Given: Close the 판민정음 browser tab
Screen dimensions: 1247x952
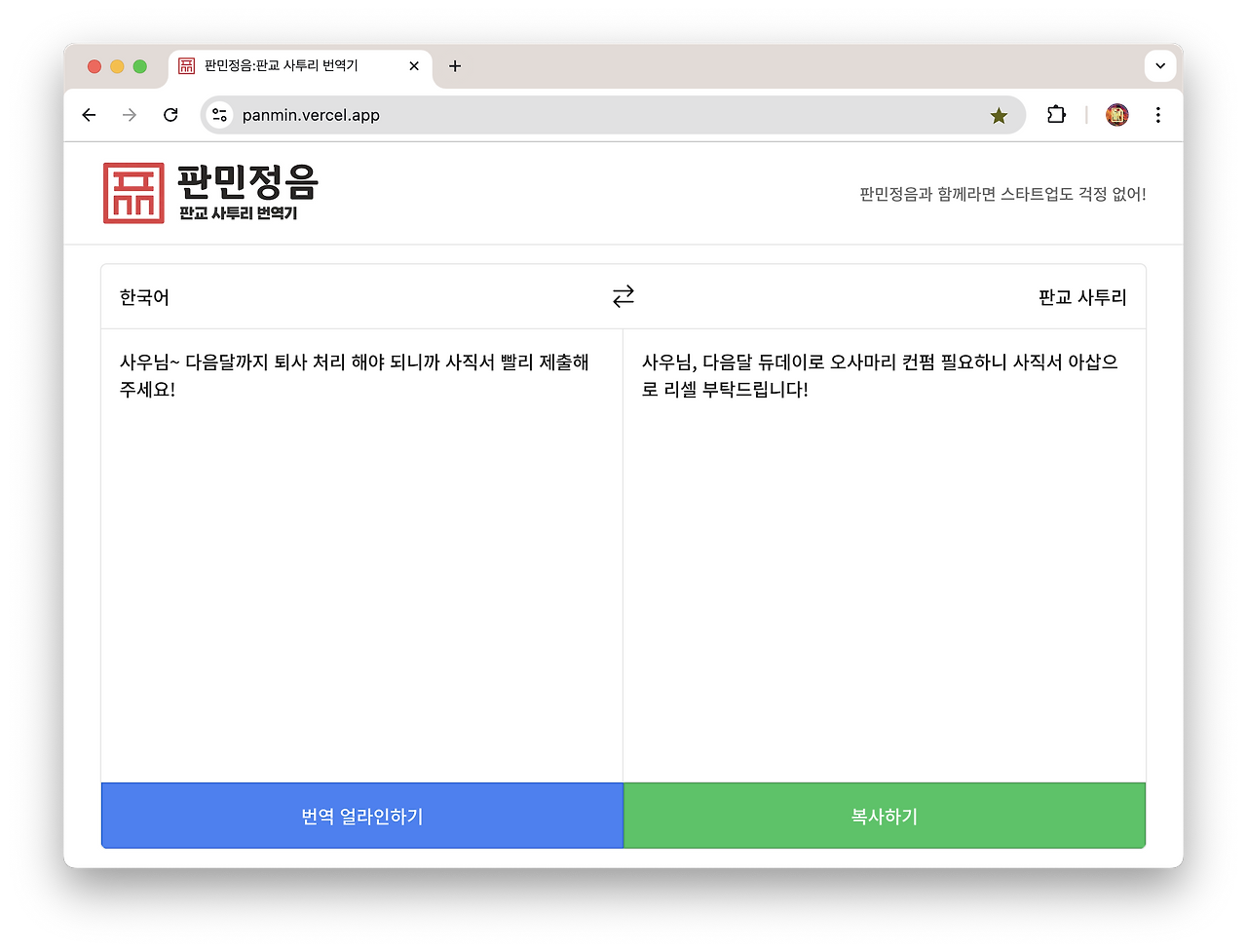Looking at the screenshot, I should [x=414, y=66].
